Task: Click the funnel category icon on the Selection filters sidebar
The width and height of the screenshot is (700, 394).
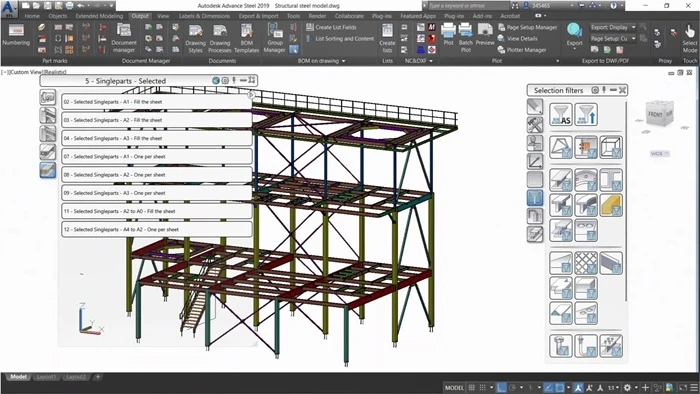Action: 535,197
